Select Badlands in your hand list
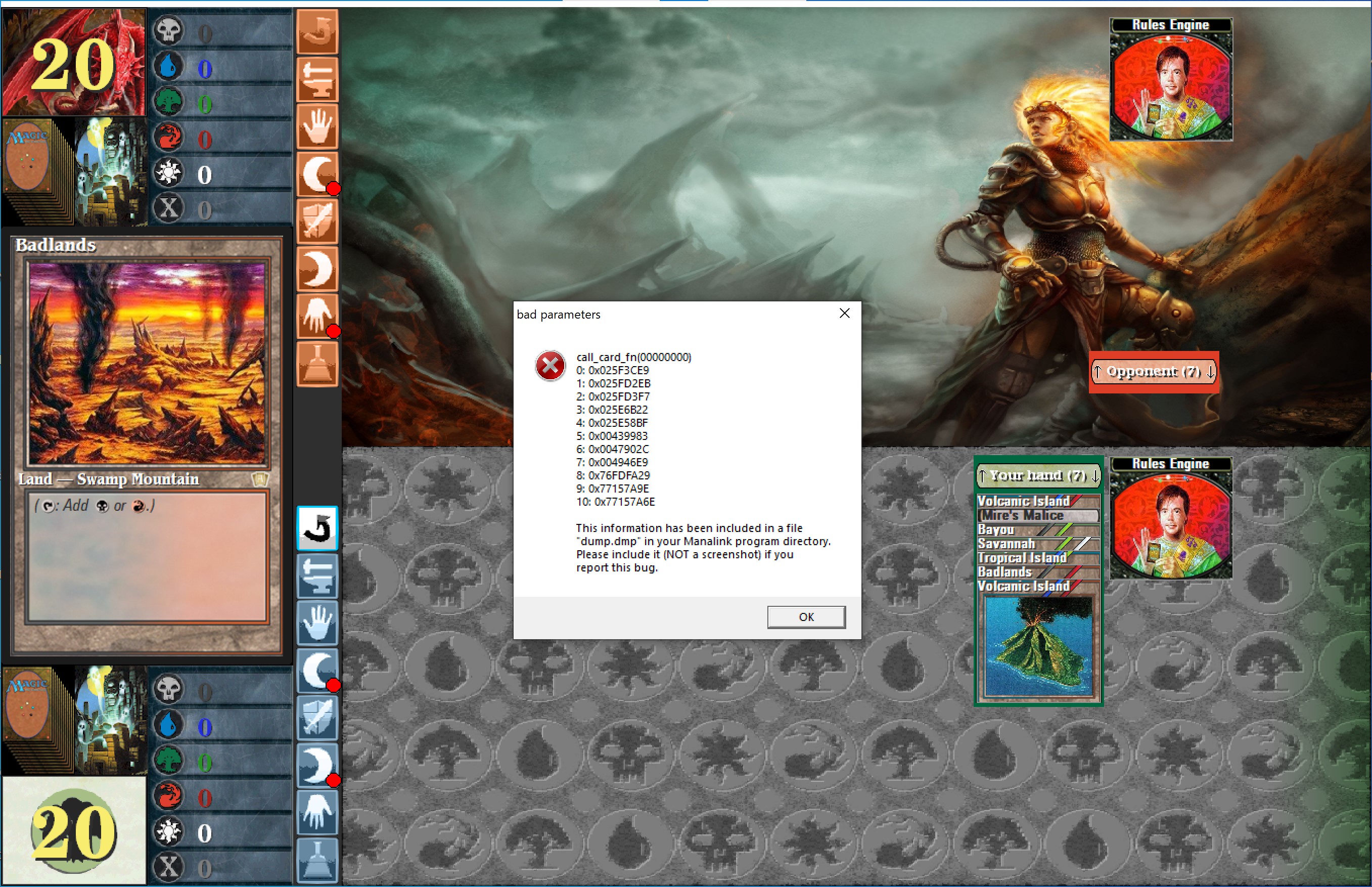This screenshot has height=887, width=1372. point(1038,572)
